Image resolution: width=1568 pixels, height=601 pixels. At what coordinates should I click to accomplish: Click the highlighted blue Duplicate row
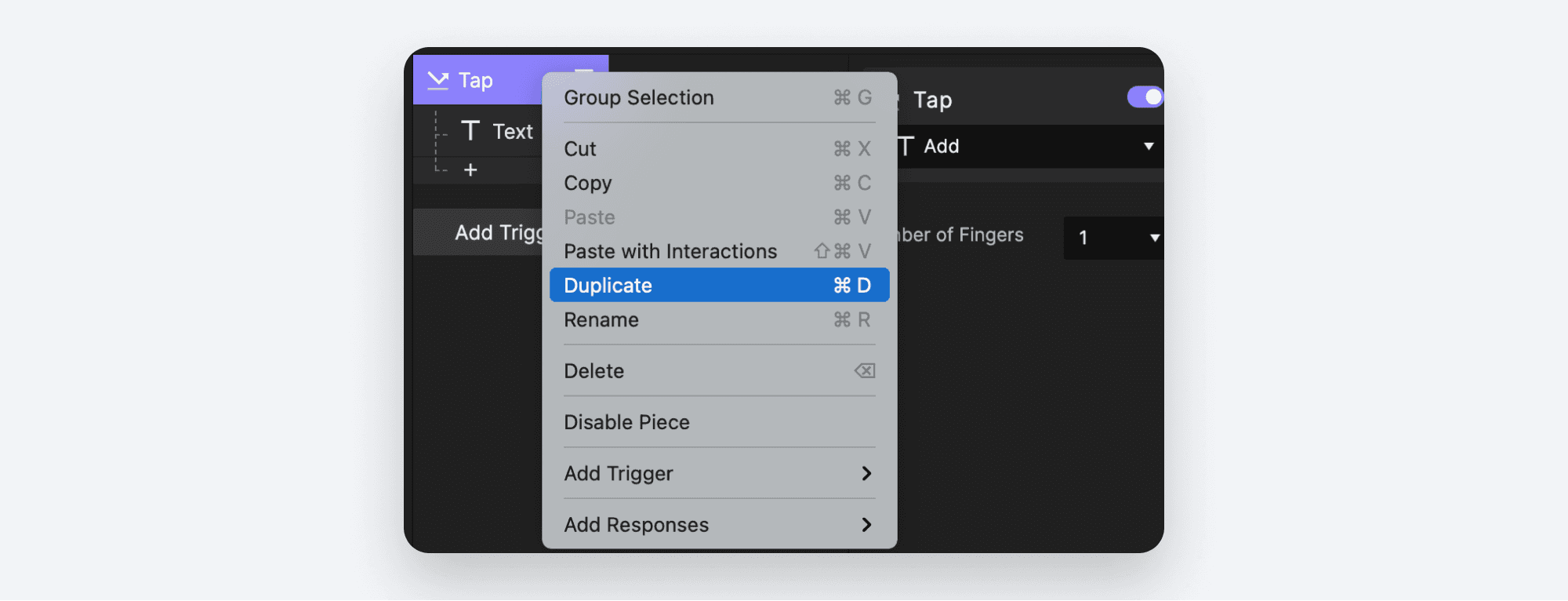point(706,285)
